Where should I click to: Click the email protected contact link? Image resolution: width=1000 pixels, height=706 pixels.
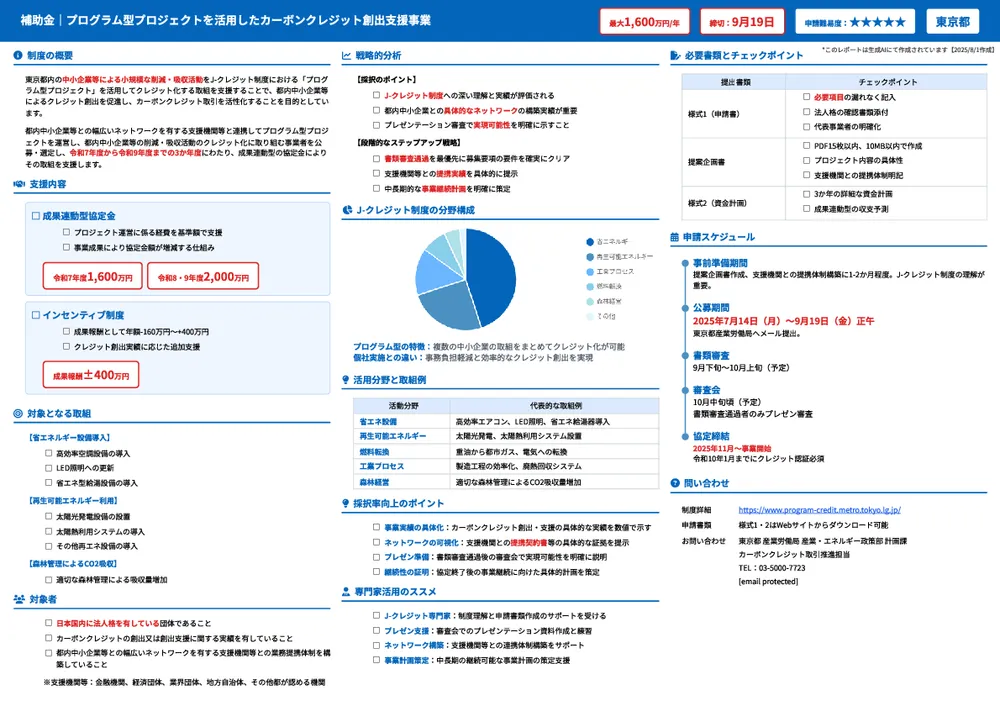[768, 582]
